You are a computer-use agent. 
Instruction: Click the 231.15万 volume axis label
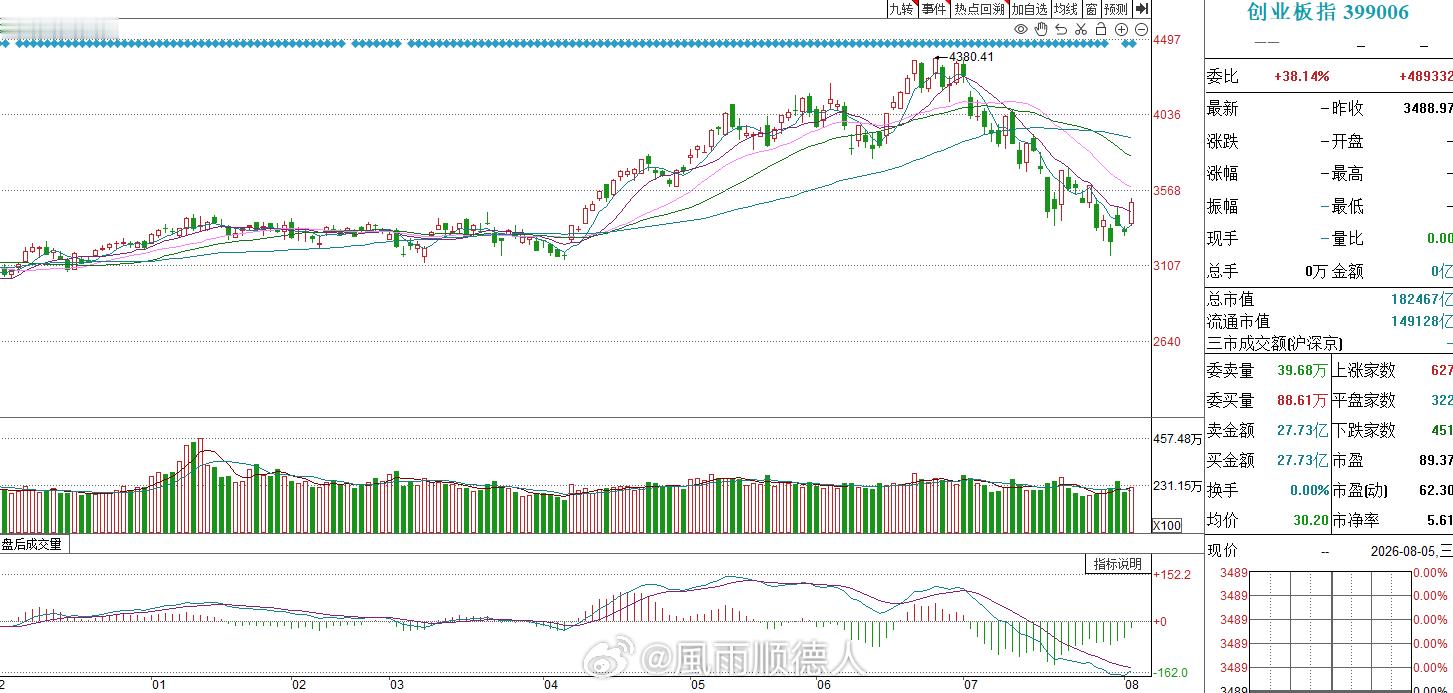(1176, 487)
